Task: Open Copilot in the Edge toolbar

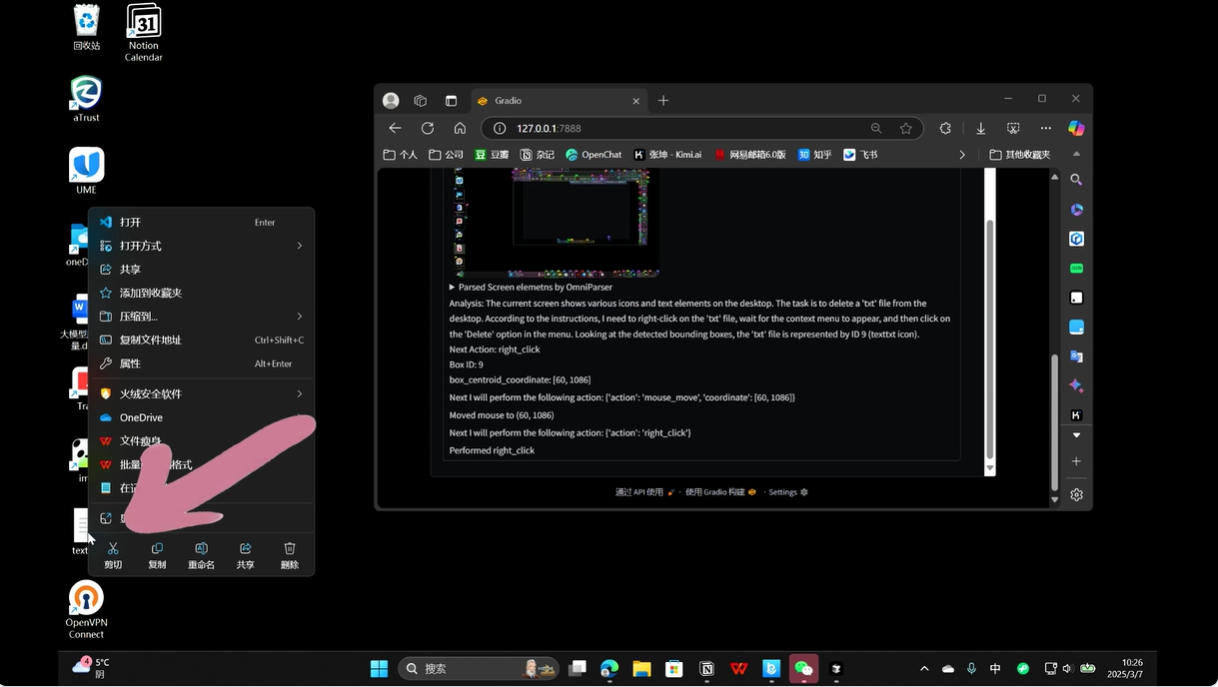Action: click(x=1076, y=128)
